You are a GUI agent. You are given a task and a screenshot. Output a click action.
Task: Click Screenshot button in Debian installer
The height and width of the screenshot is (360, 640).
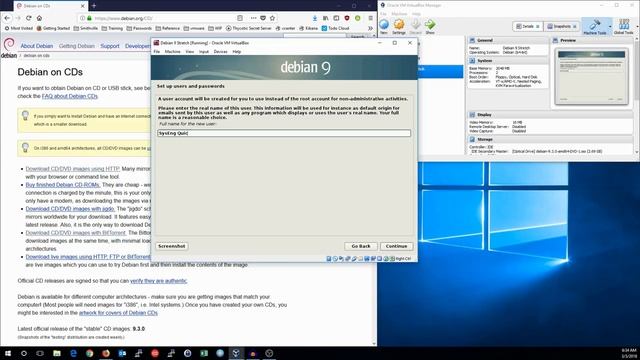[x=172, y=246]
